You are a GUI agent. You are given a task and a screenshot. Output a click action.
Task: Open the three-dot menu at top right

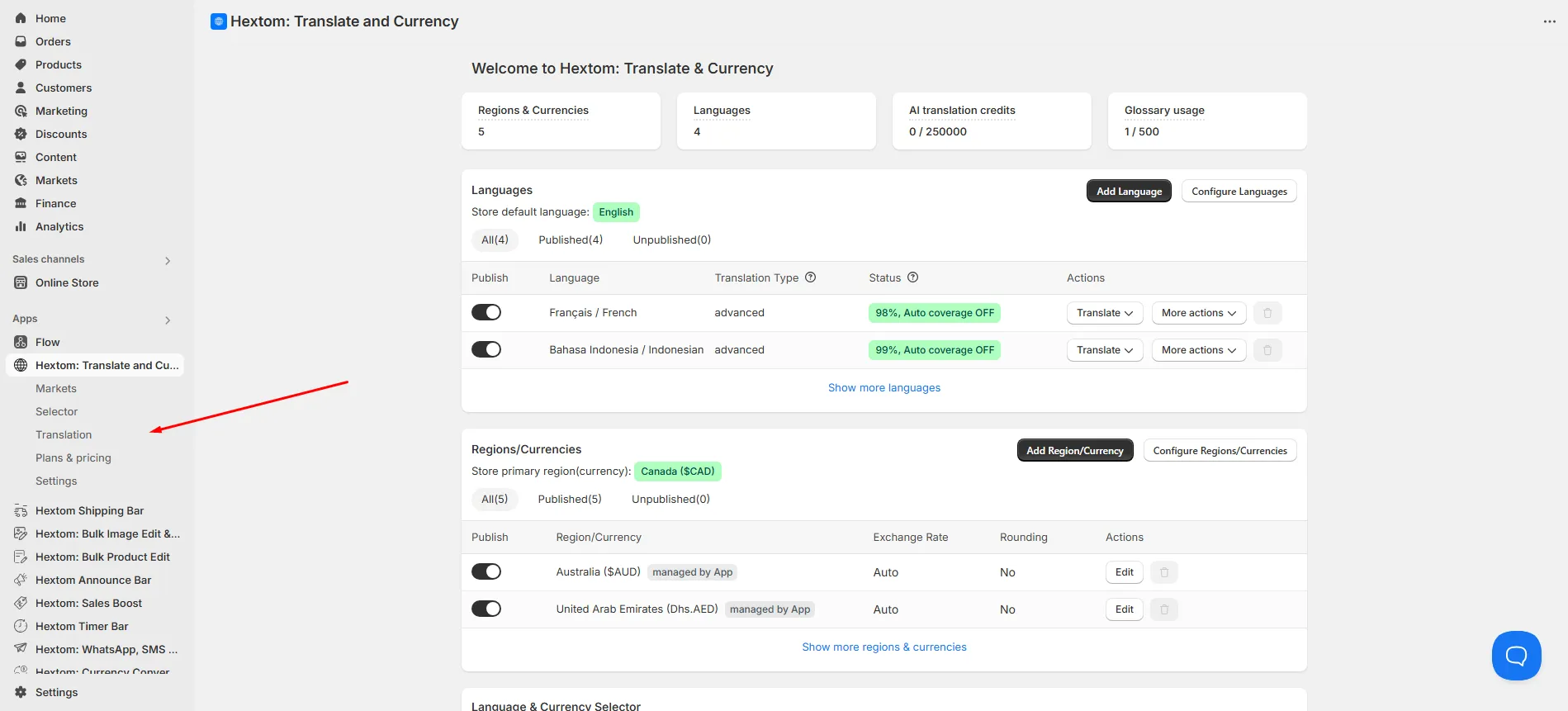point(1550,21)
